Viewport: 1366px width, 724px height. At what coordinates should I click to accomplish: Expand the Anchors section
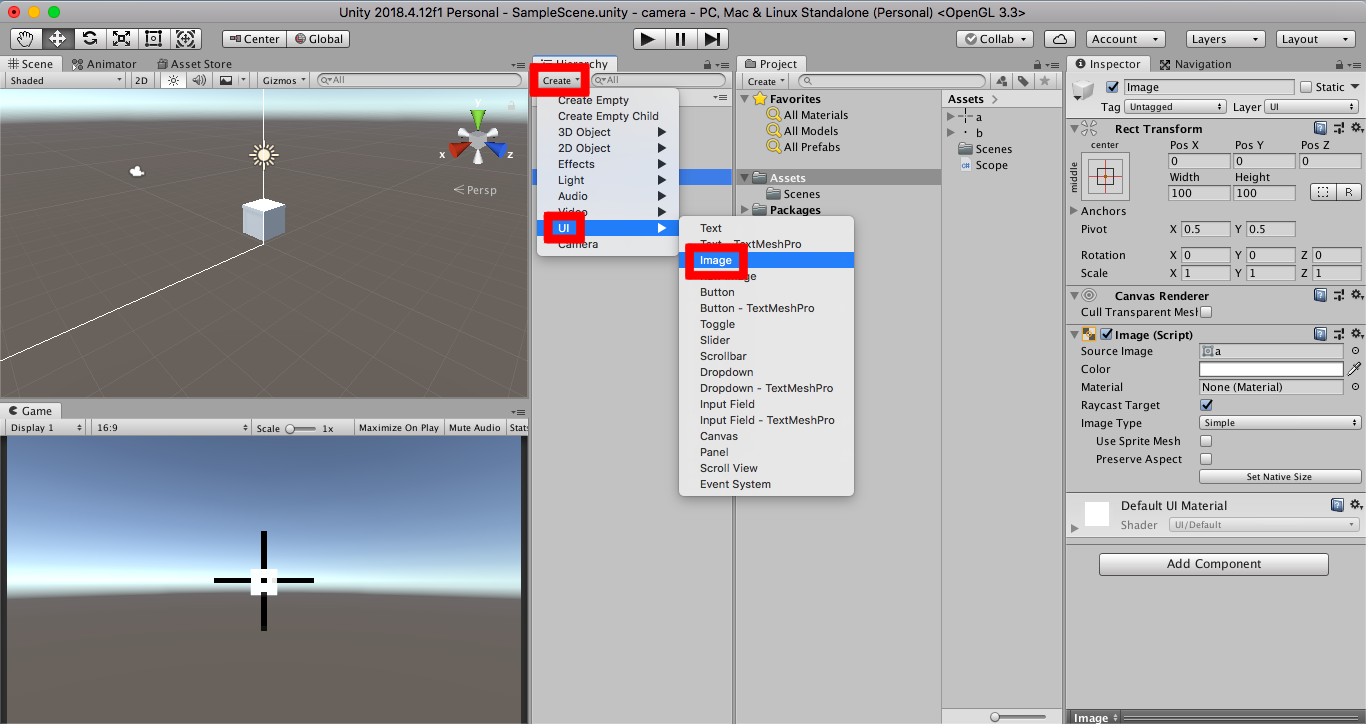1074,211
